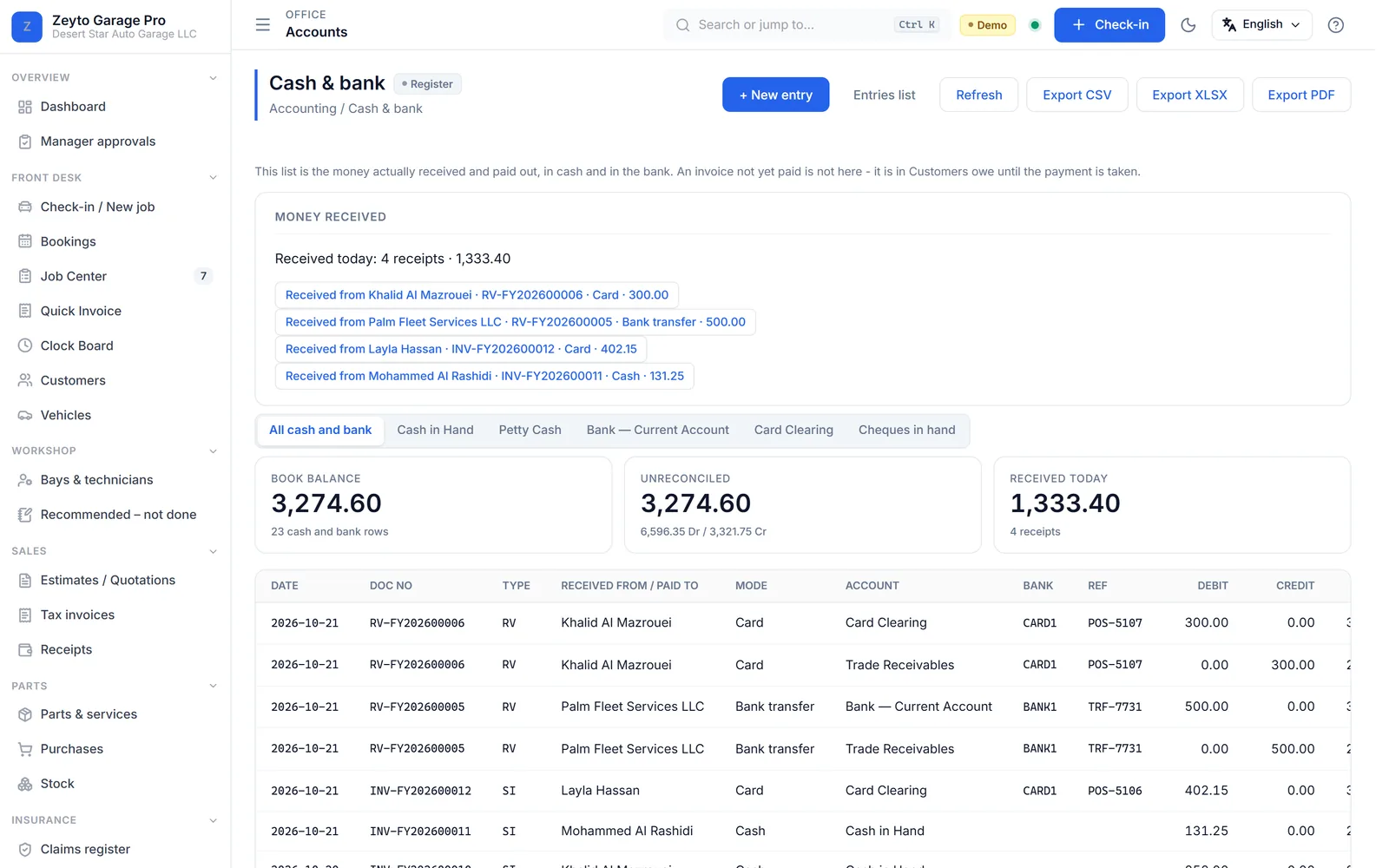
Task: Select the Cash in Hand tab
Action: click(435, 430)
